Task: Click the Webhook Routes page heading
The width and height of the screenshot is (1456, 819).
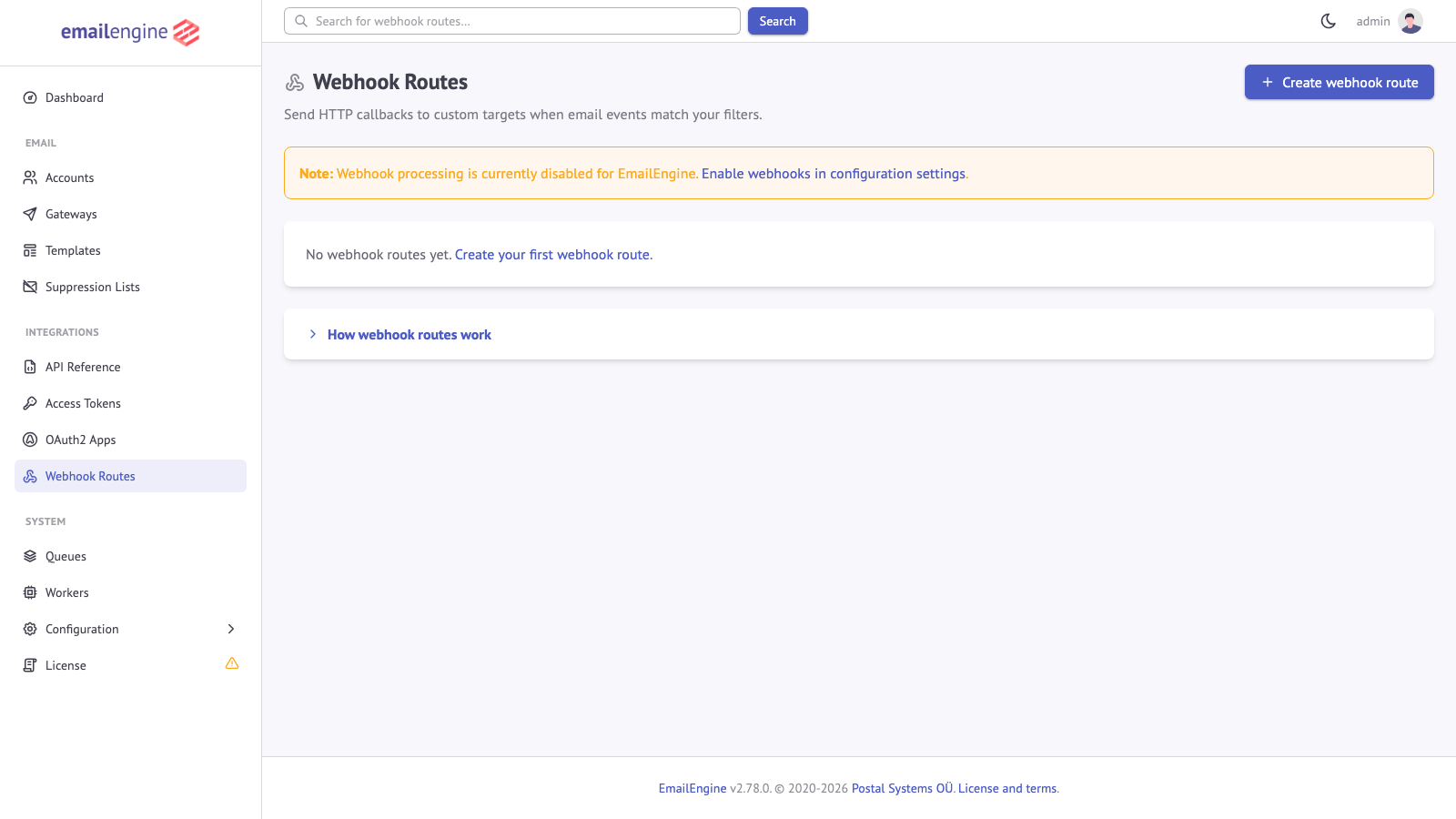Action: (390, 82)
